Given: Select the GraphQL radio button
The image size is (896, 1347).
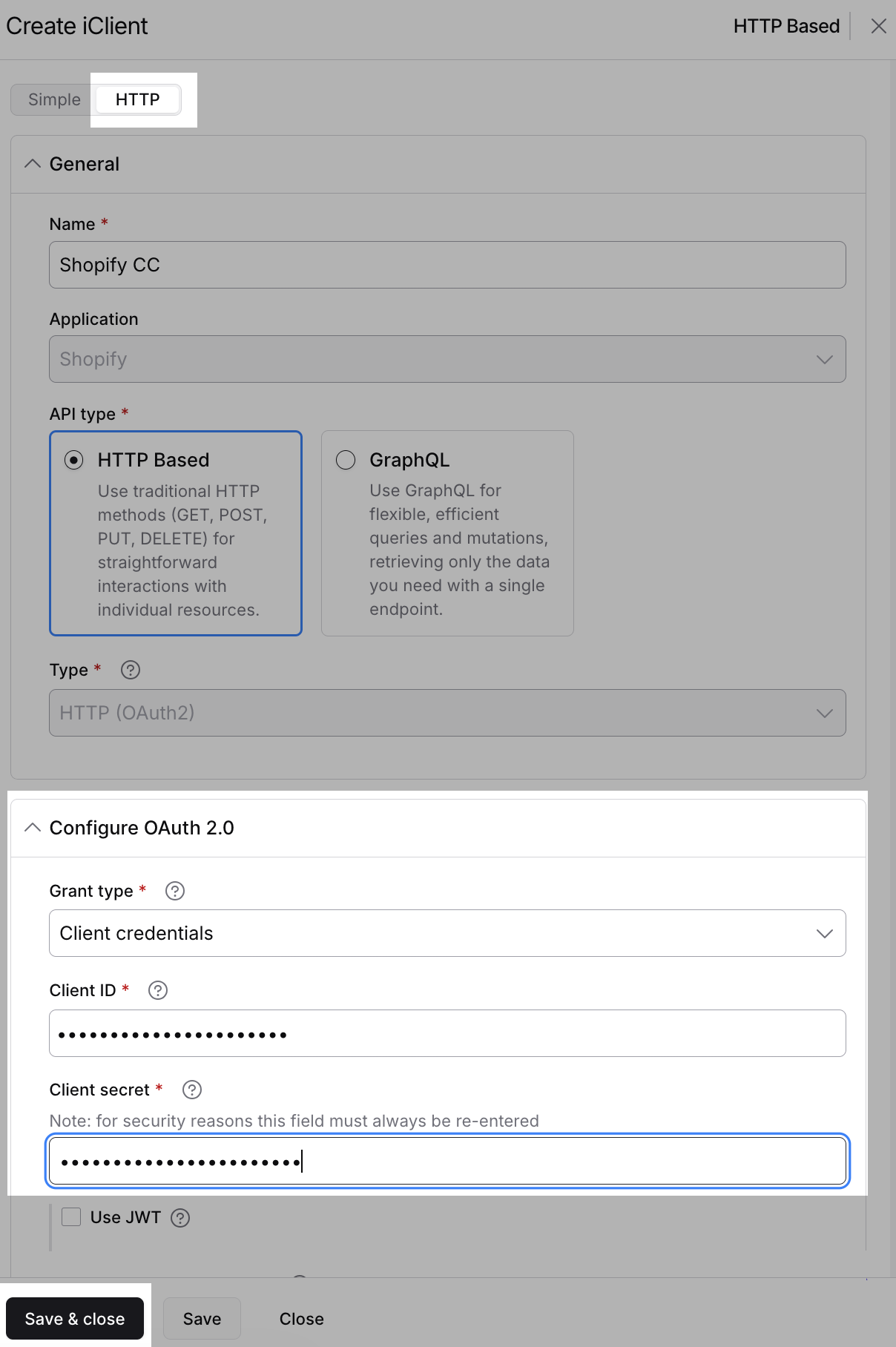Looking at the screenshot, I should (x=346, y=460).
